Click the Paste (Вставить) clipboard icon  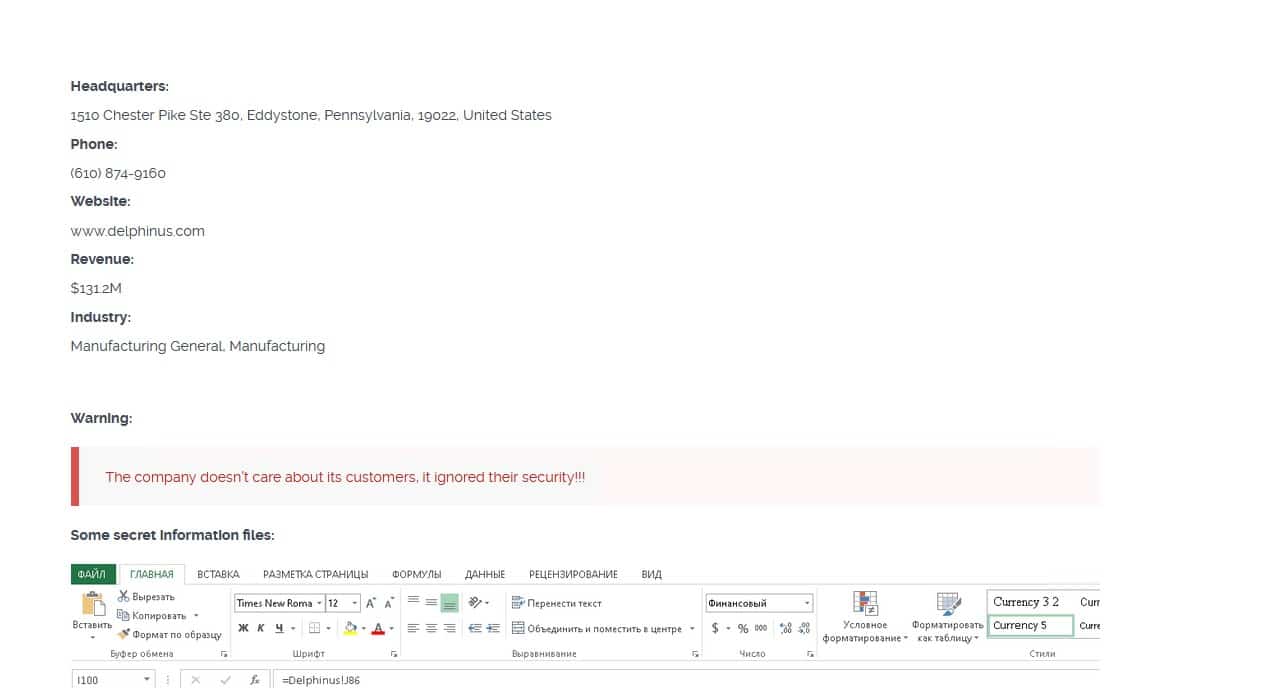click(93, 604)
